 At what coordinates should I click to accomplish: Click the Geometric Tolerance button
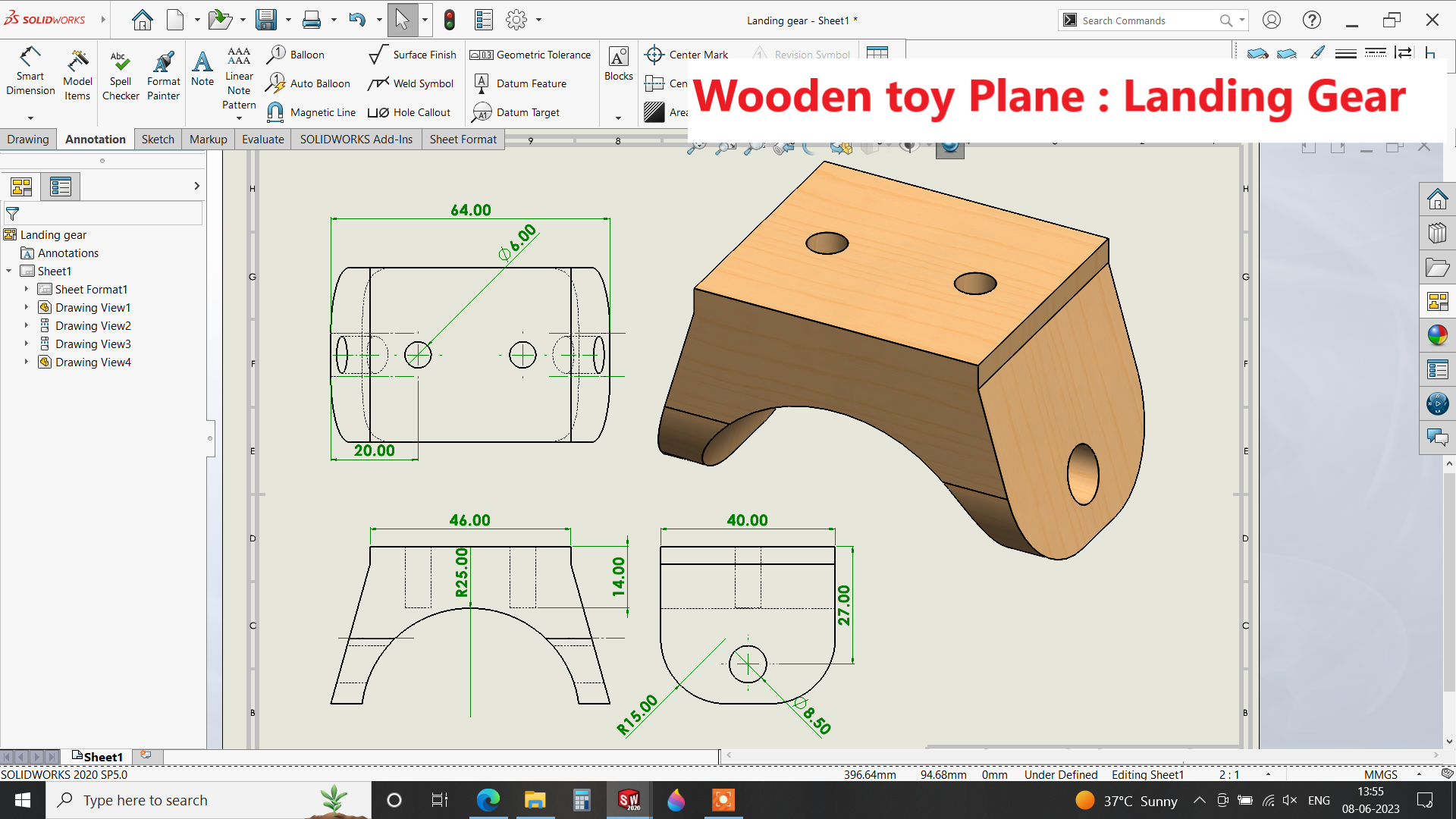coord(531,55)
